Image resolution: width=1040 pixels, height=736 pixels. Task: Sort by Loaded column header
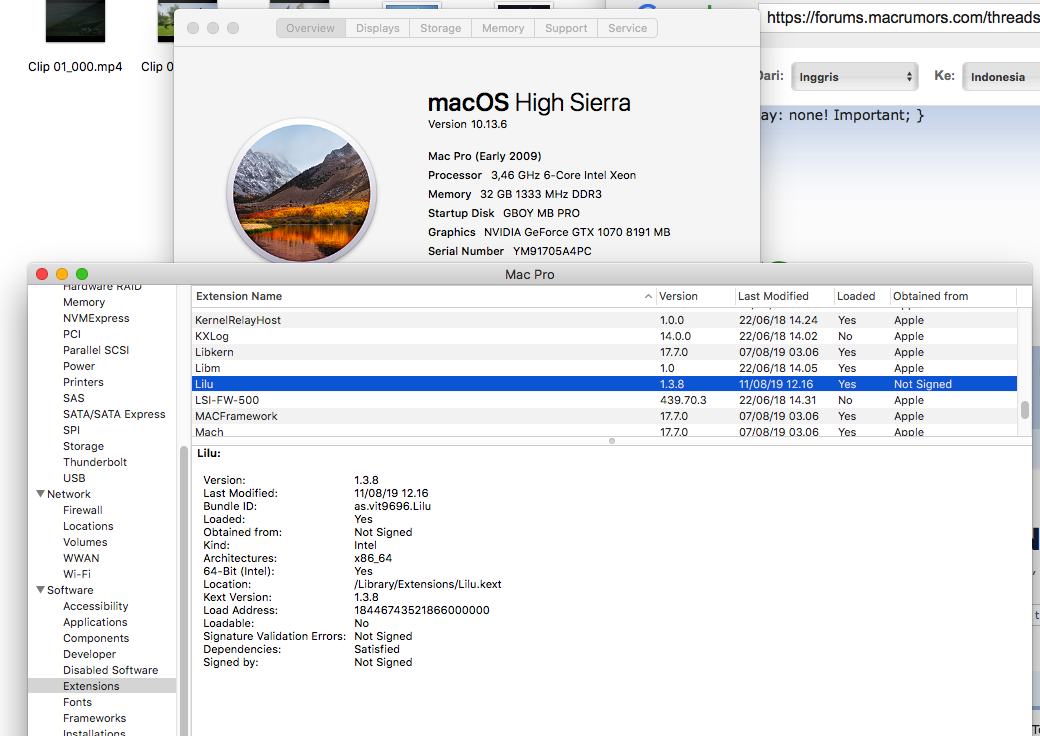[x=862, y=296]
